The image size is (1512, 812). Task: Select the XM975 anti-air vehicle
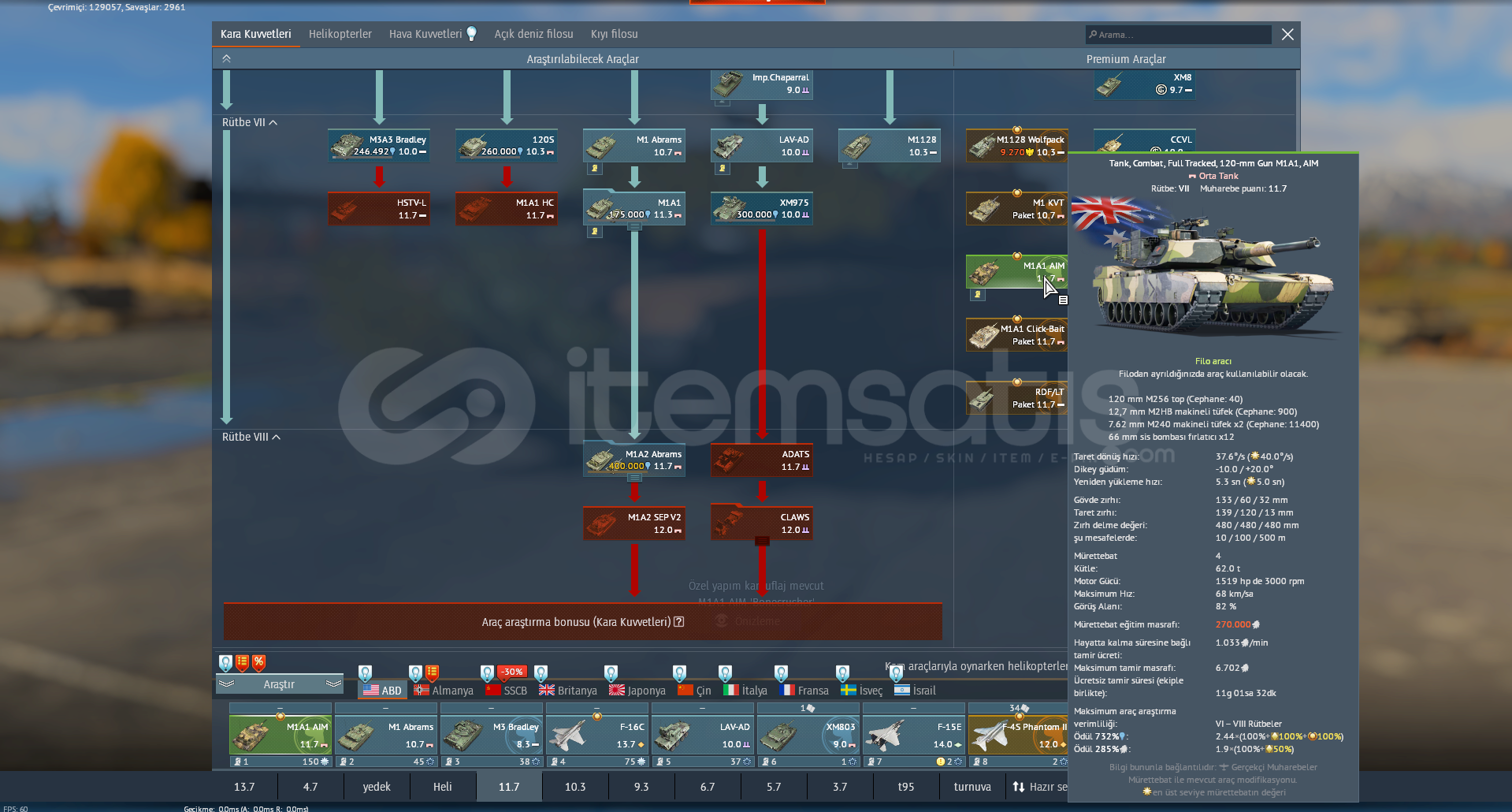(x=762, y=209)
